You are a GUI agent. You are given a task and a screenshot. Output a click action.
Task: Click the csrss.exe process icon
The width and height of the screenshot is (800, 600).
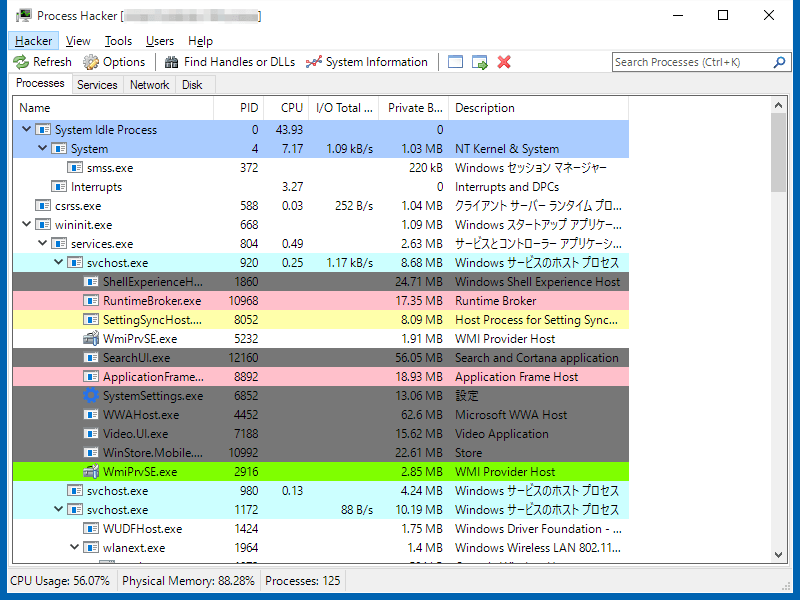(x=43, y=206)
